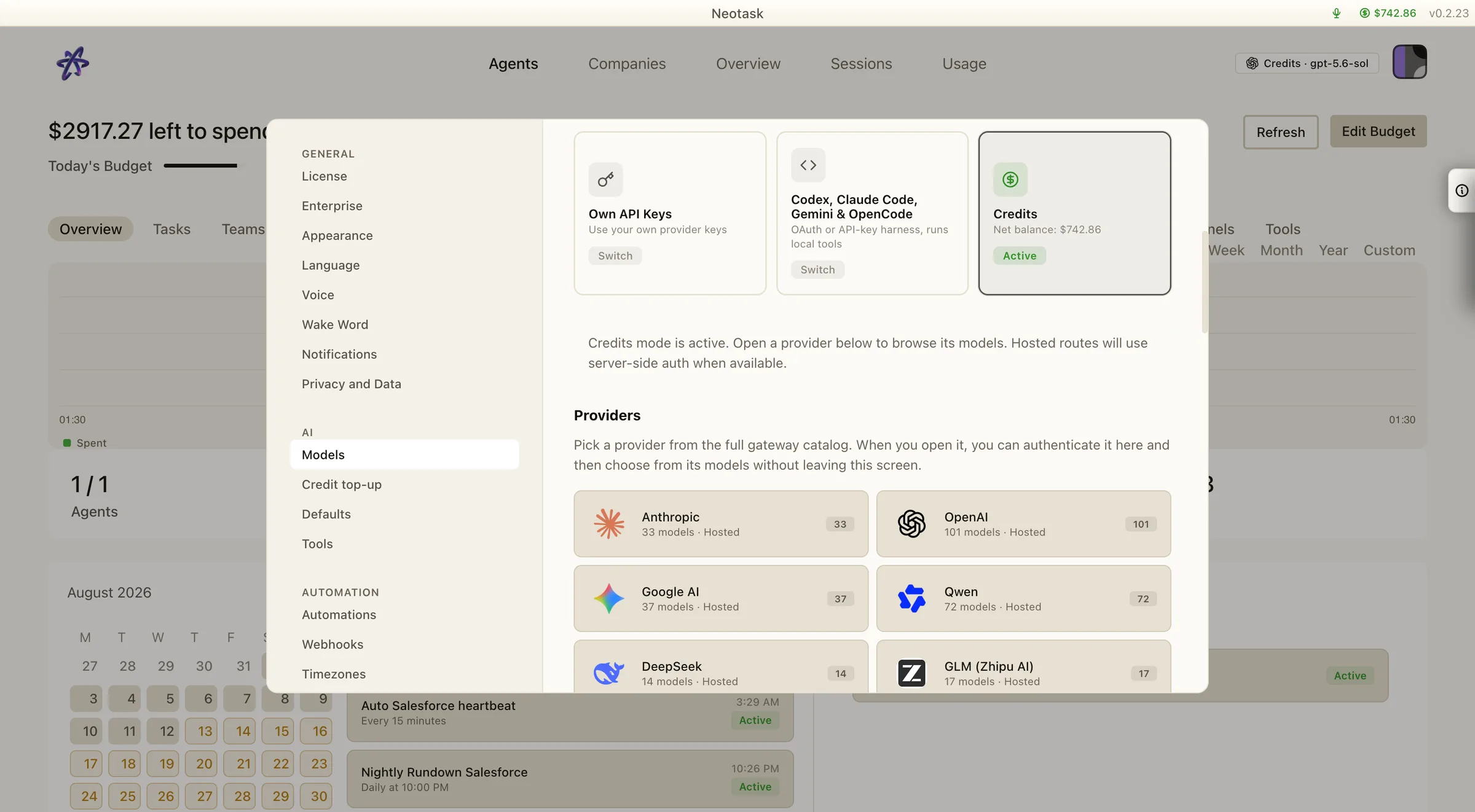Click the OpenAI logo in Providers

(x=911, y=524)
